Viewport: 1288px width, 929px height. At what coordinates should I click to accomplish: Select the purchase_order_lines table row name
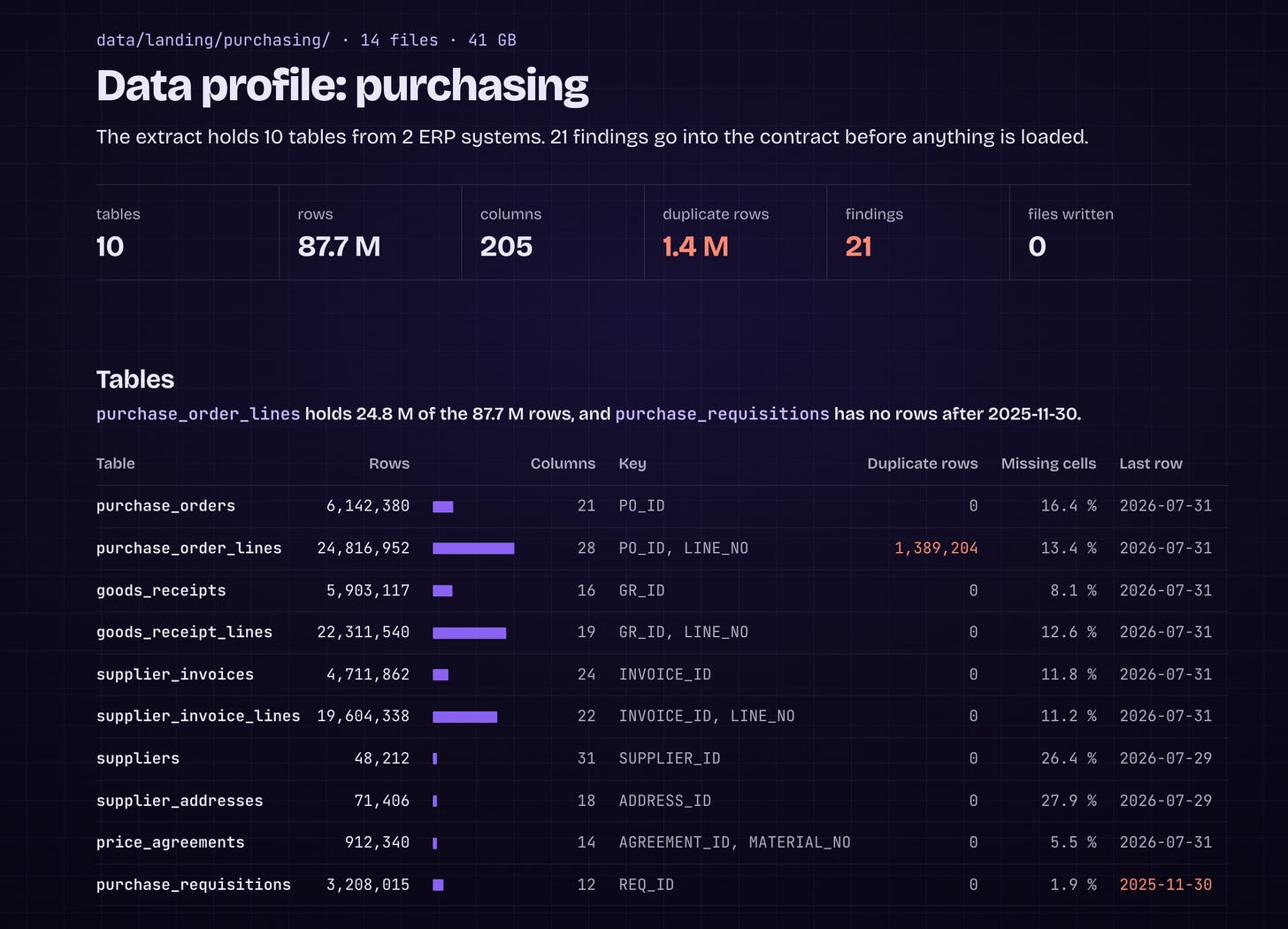coord(188,549)
